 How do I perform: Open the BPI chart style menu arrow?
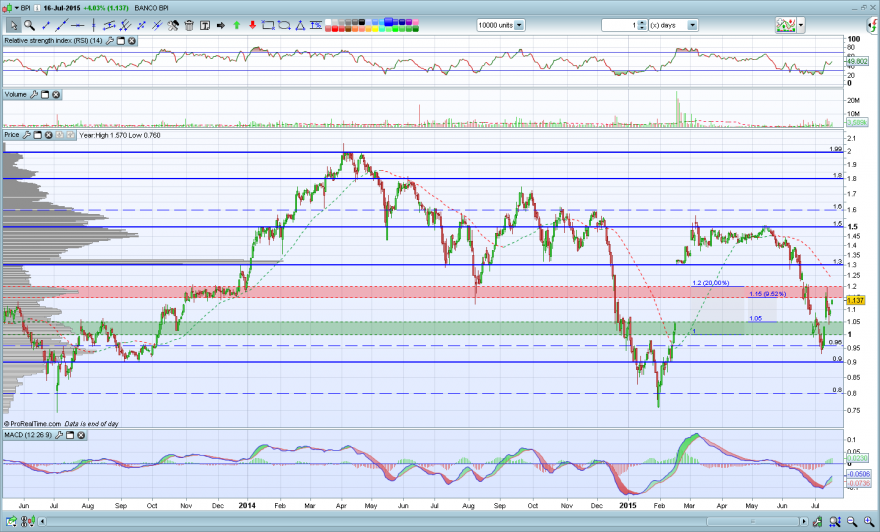(x=17, y=8)
